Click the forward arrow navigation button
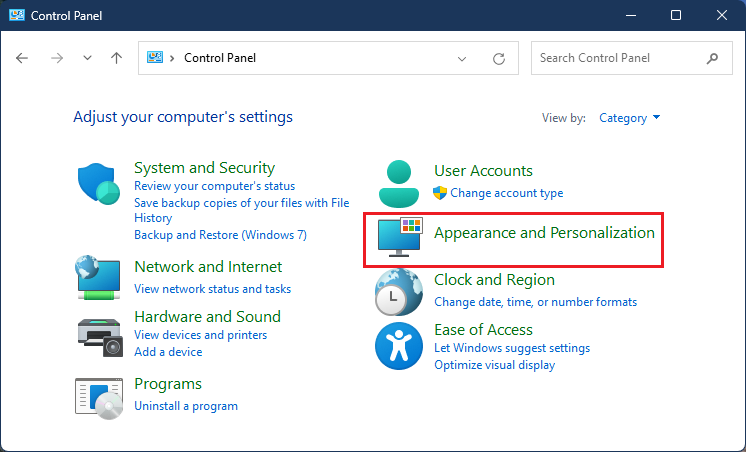This screenshot has height=452, width=746. 57,58
